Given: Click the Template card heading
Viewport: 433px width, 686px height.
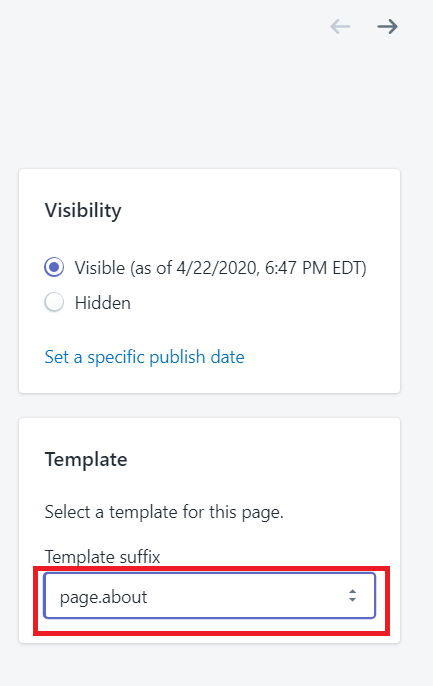Looking at the screenshot, I should [86, 459].
